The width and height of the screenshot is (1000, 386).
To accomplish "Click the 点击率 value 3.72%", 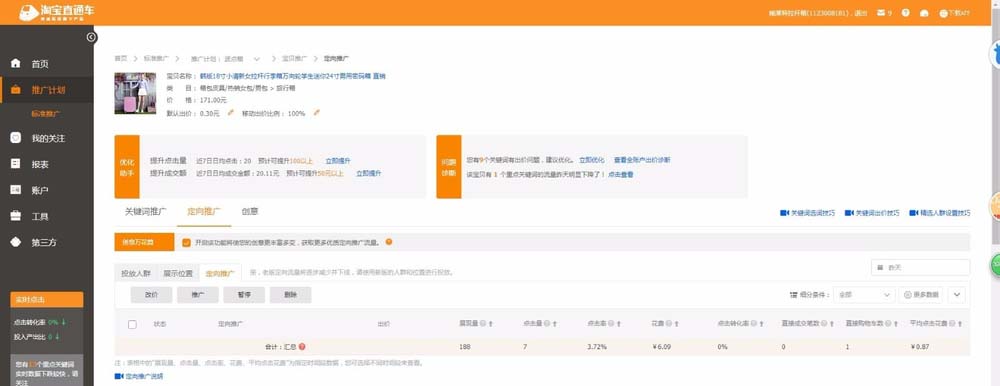I will pos(596,347).
